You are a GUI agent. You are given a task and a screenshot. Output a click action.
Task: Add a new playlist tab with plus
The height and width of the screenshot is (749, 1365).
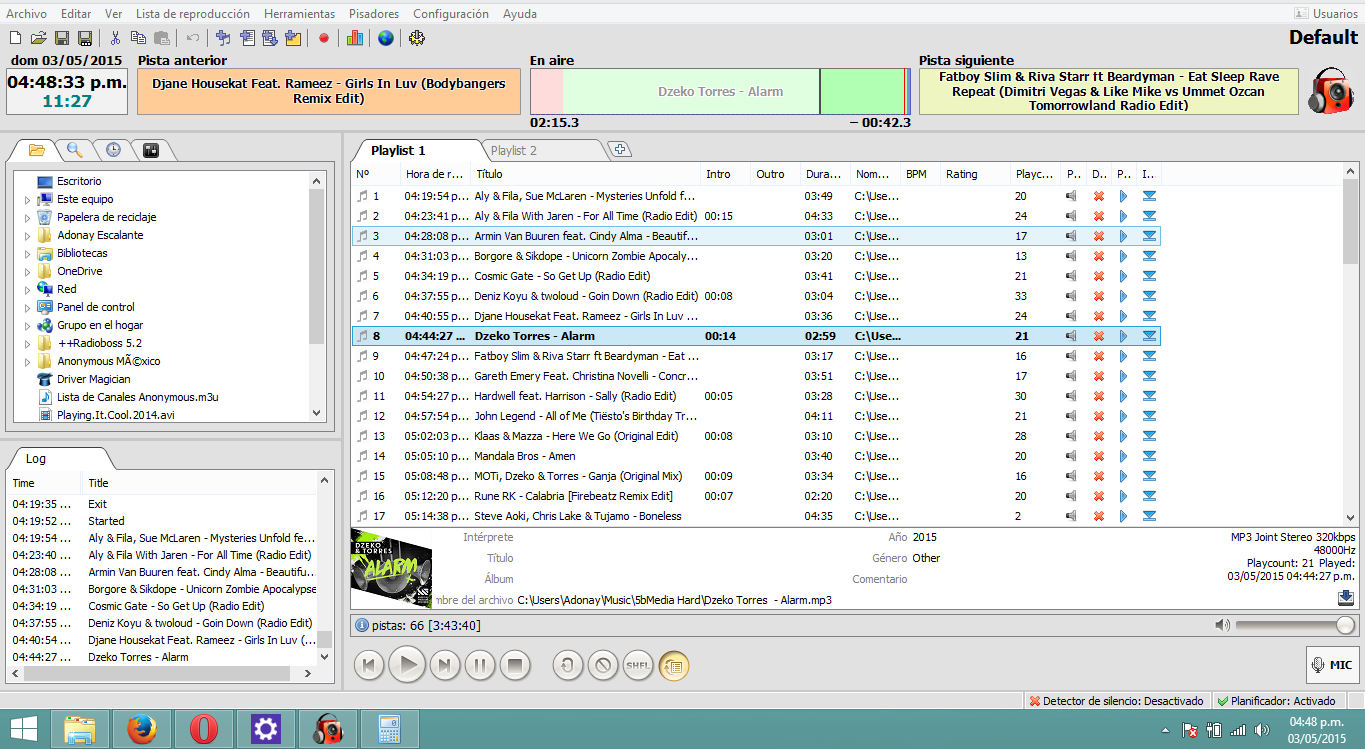pos(621,150)
